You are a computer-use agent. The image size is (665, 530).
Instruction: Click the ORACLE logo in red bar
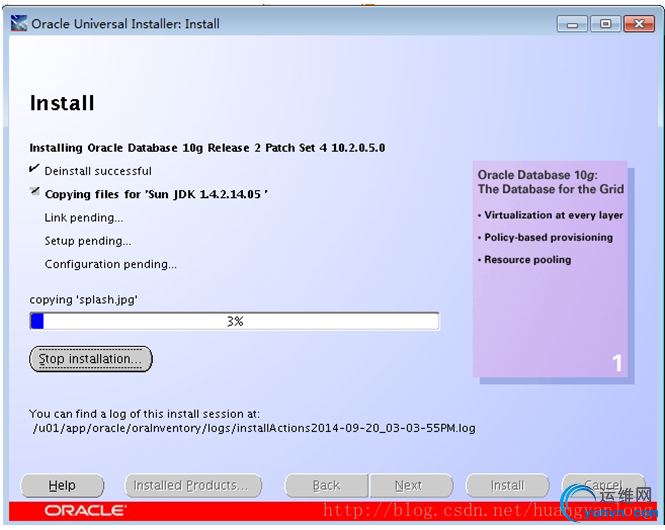coord(85,510)
